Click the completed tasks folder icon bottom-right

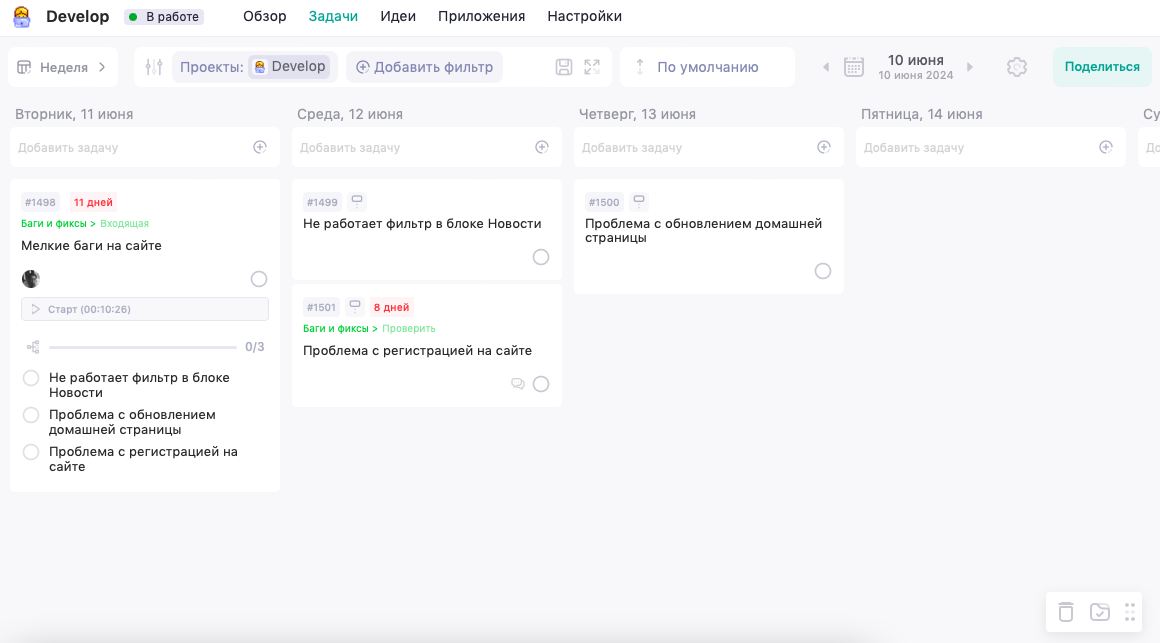pos(1098,611)
